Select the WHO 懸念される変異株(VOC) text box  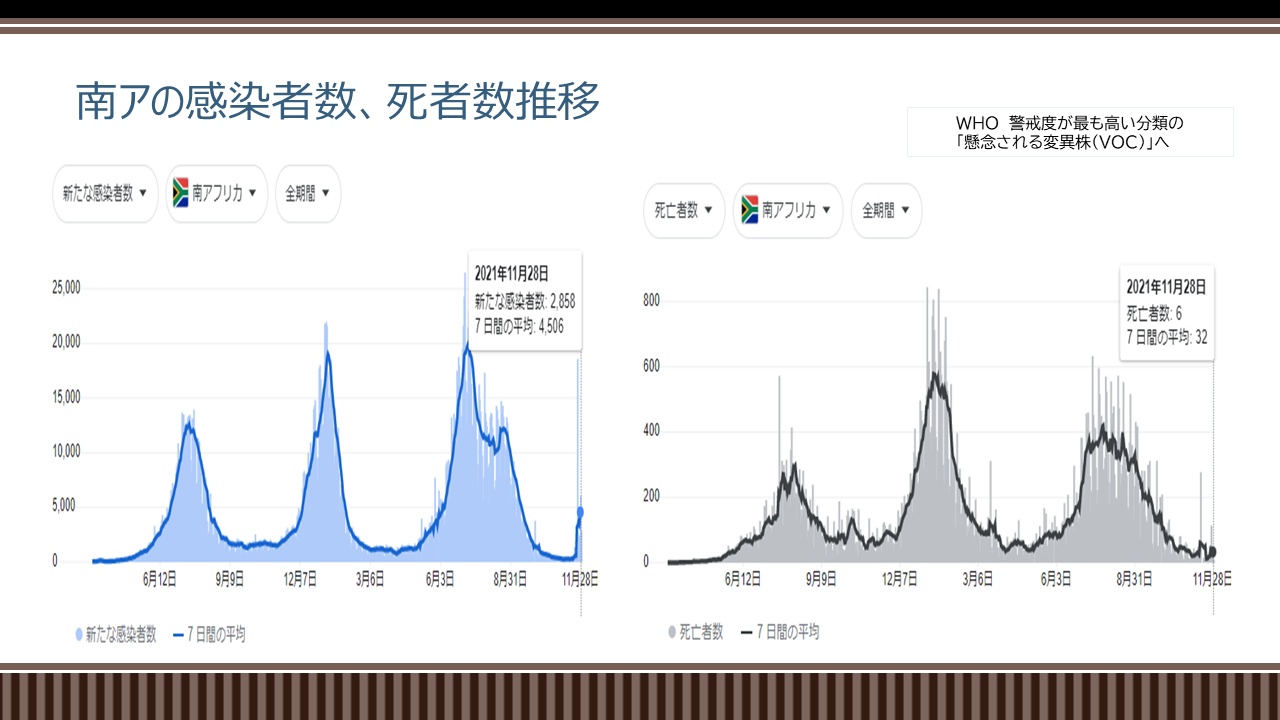coord(1070,132)
